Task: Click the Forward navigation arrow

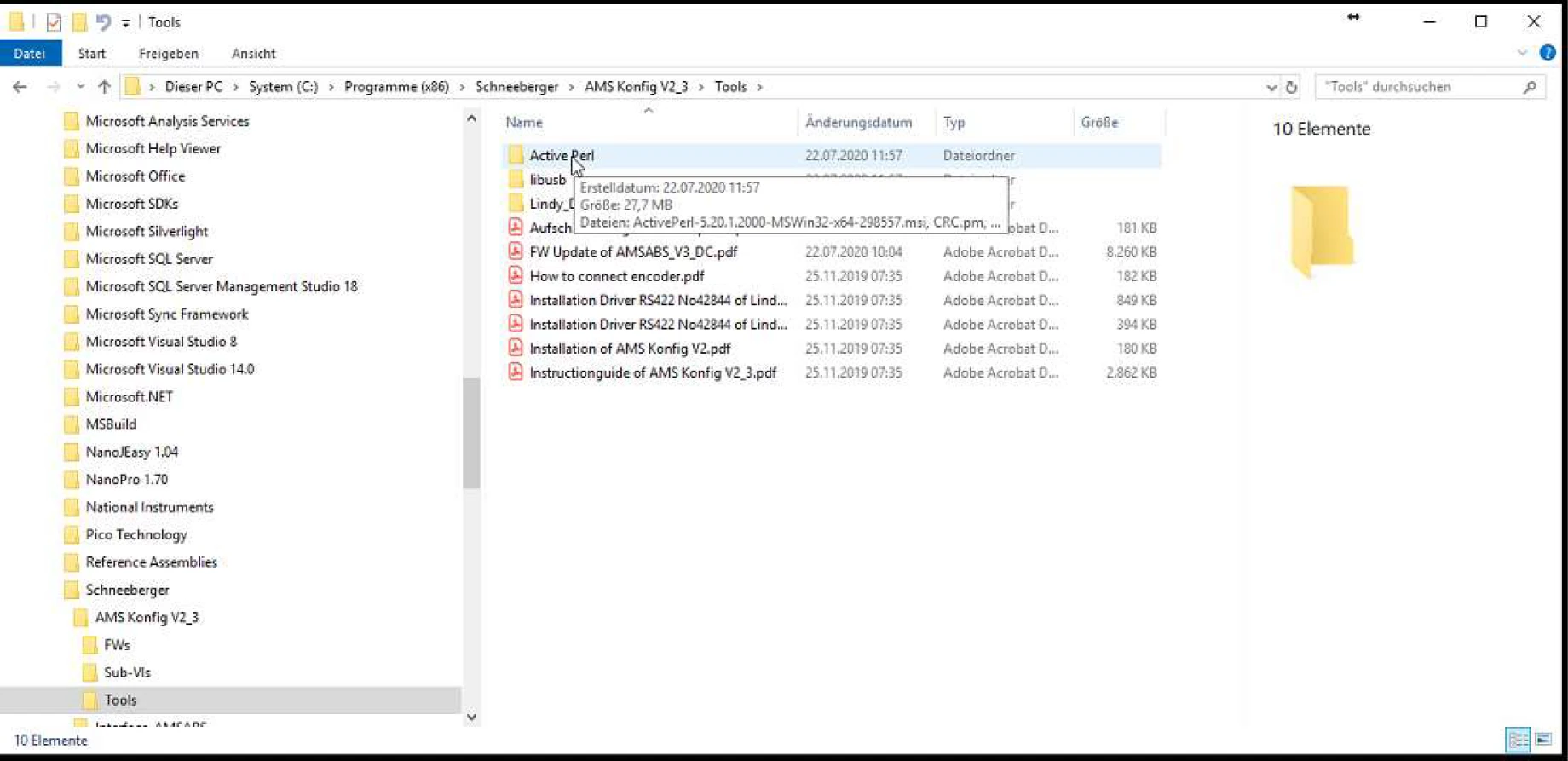Action: [53, 87]
